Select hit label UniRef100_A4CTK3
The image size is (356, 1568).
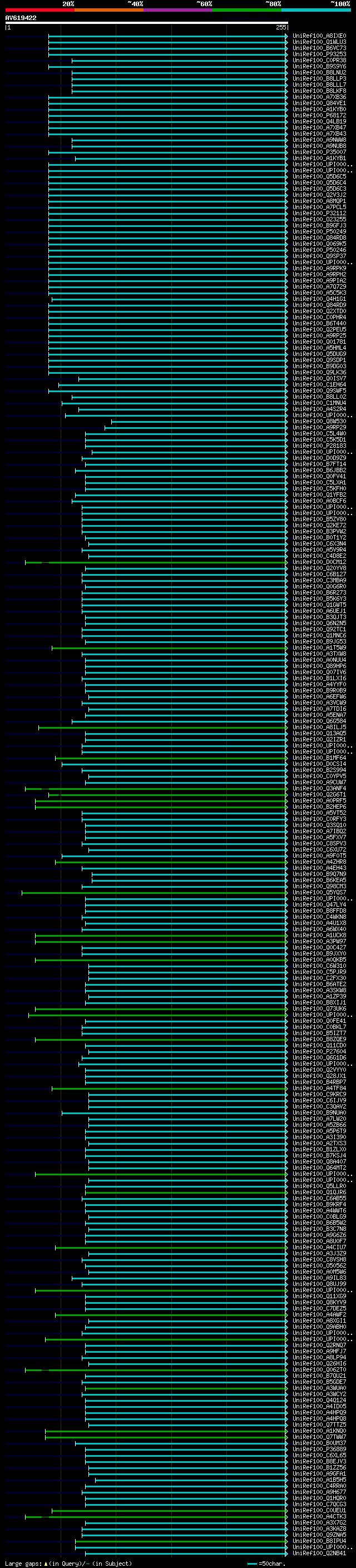click(319, 1516)
